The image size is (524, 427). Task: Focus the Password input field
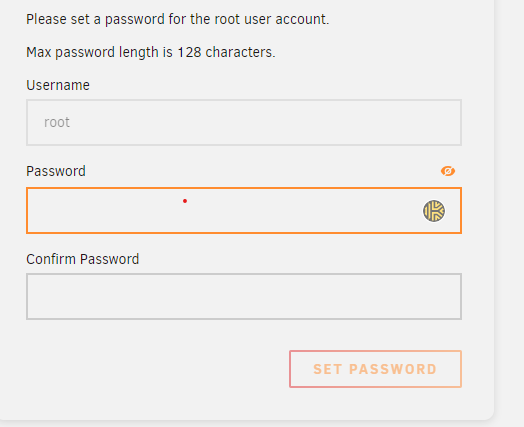coord(244,210)
